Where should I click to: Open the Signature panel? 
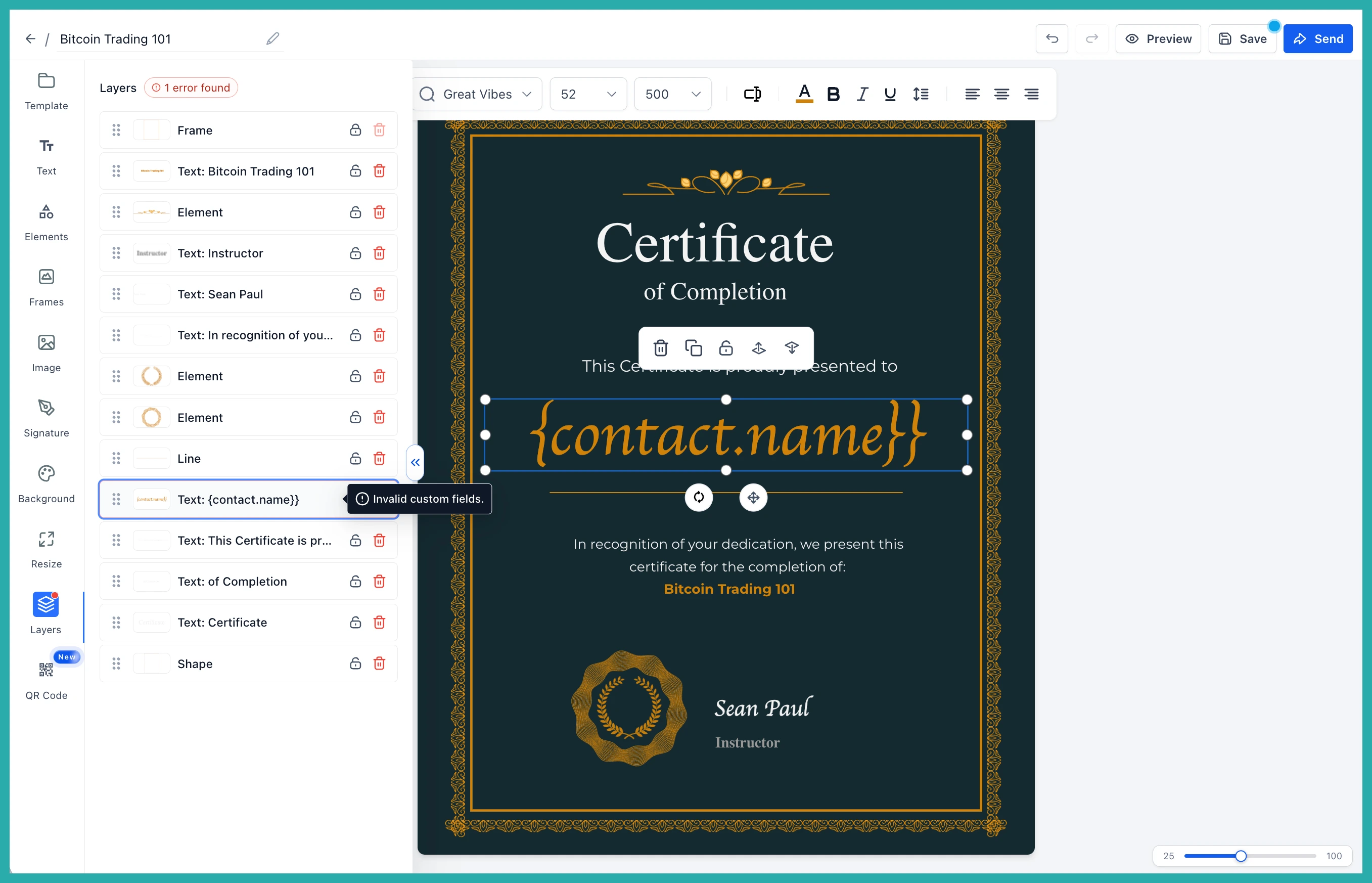[x=47, y=419]
